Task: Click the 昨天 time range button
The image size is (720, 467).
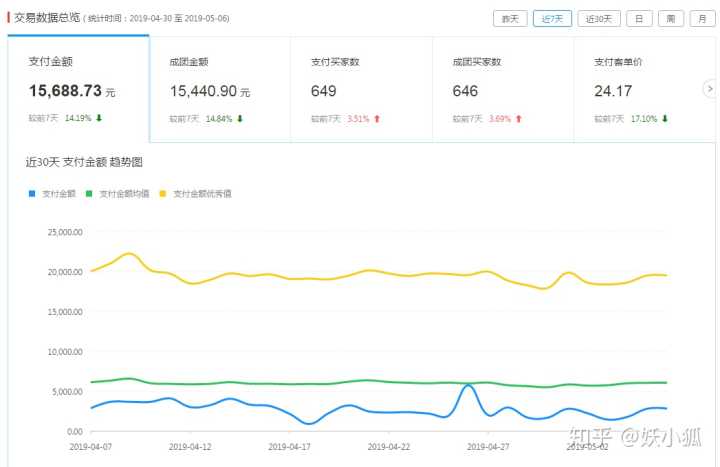Action: point(510,18)
